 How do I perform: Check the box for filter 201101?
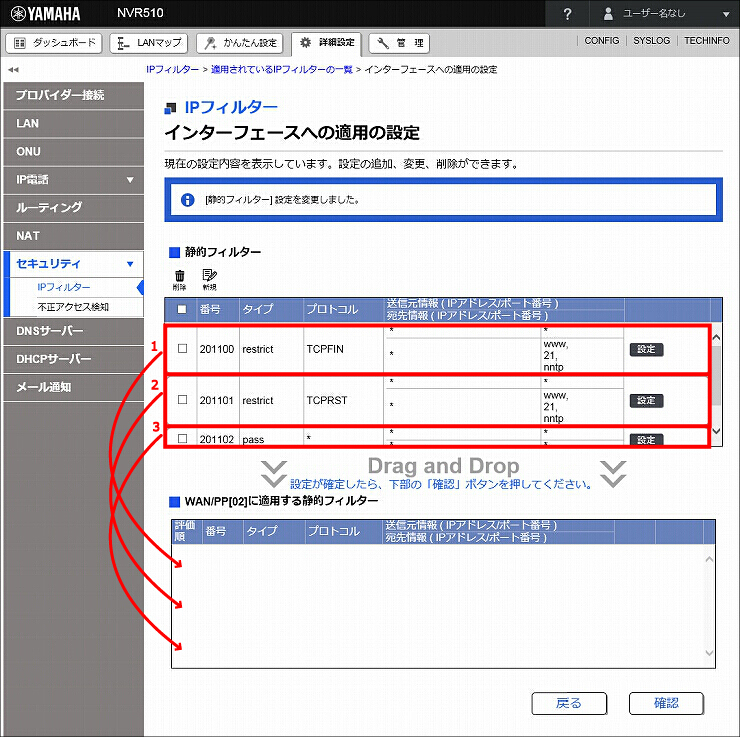183,400
